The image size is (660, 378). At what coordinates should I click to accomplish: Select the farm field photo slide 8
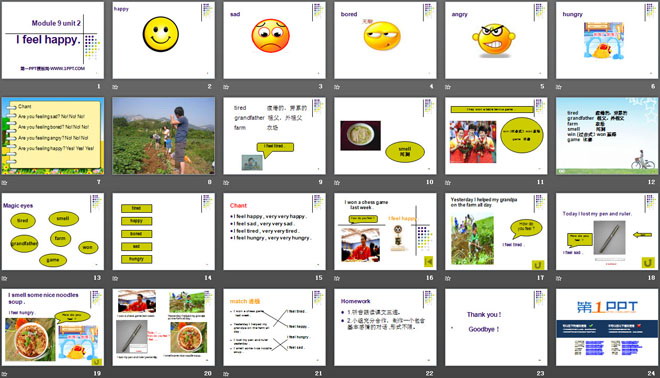pos(163,136)
